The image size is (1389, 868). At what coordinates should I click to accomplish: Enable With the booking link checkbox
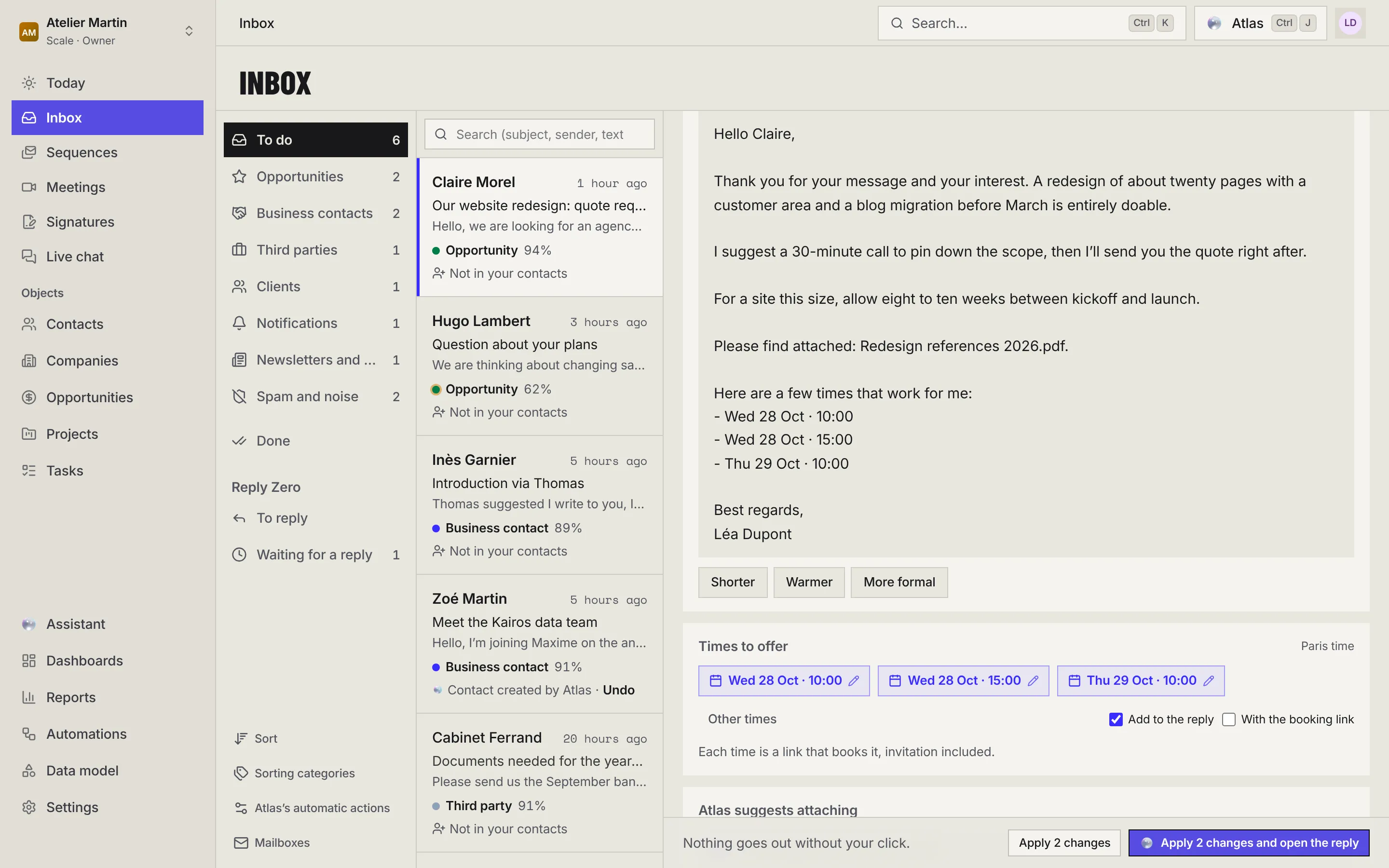point(1229,719)
